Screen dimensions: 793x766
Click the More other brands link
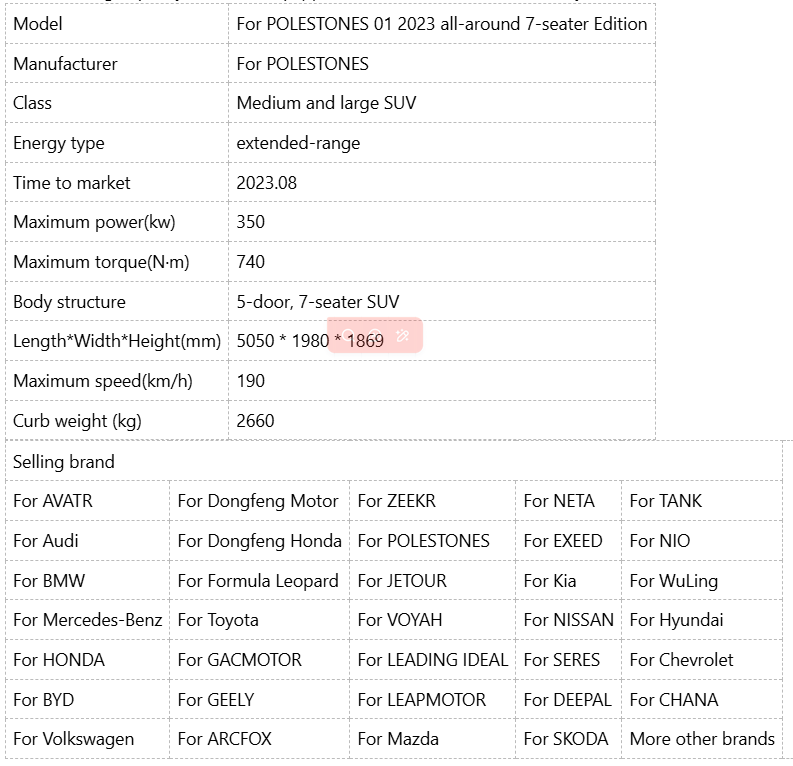point(702,740)
